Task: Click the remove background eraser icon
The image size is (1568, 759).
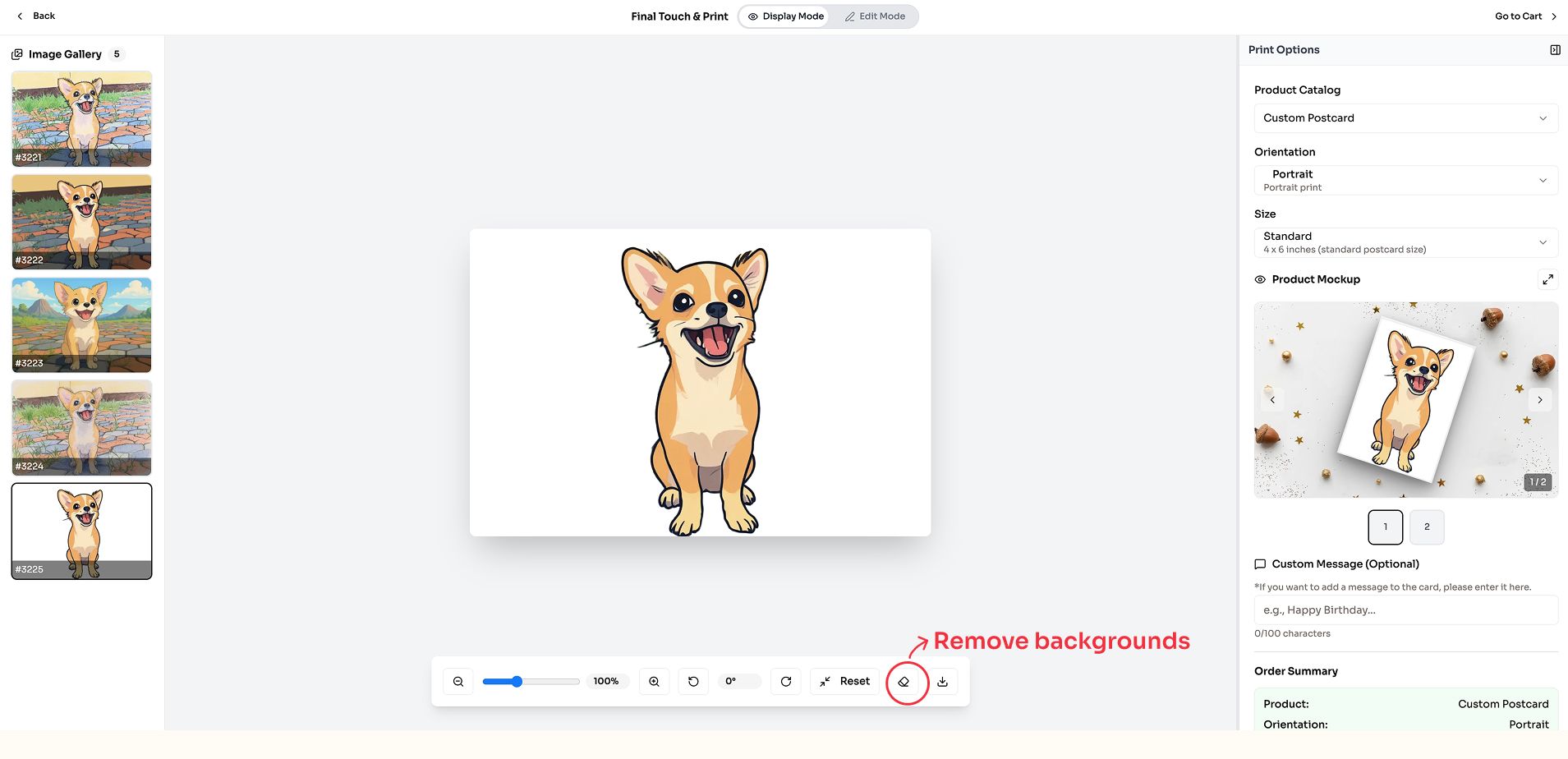Action: [904, 682]
